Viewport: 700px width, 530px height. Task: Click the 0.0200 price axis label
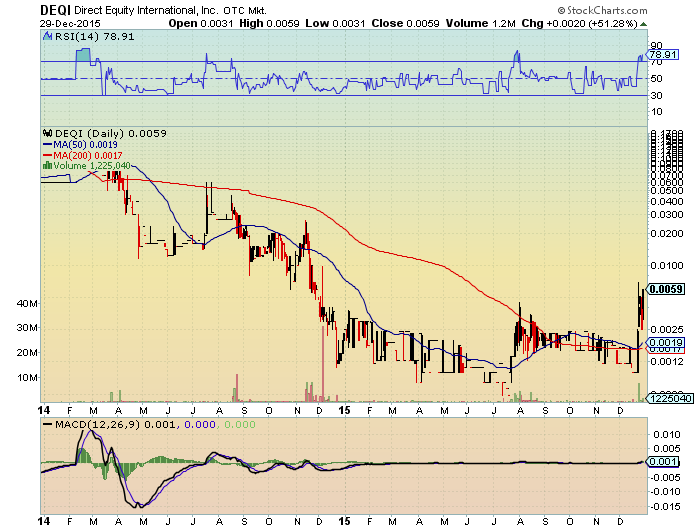point(667,234)
